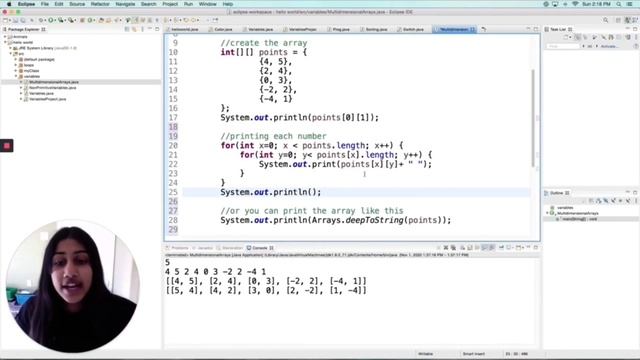Toggle Console scroll lock
Image resolution: width=640 pixels, height=360 pixels.
coord(470,248)
